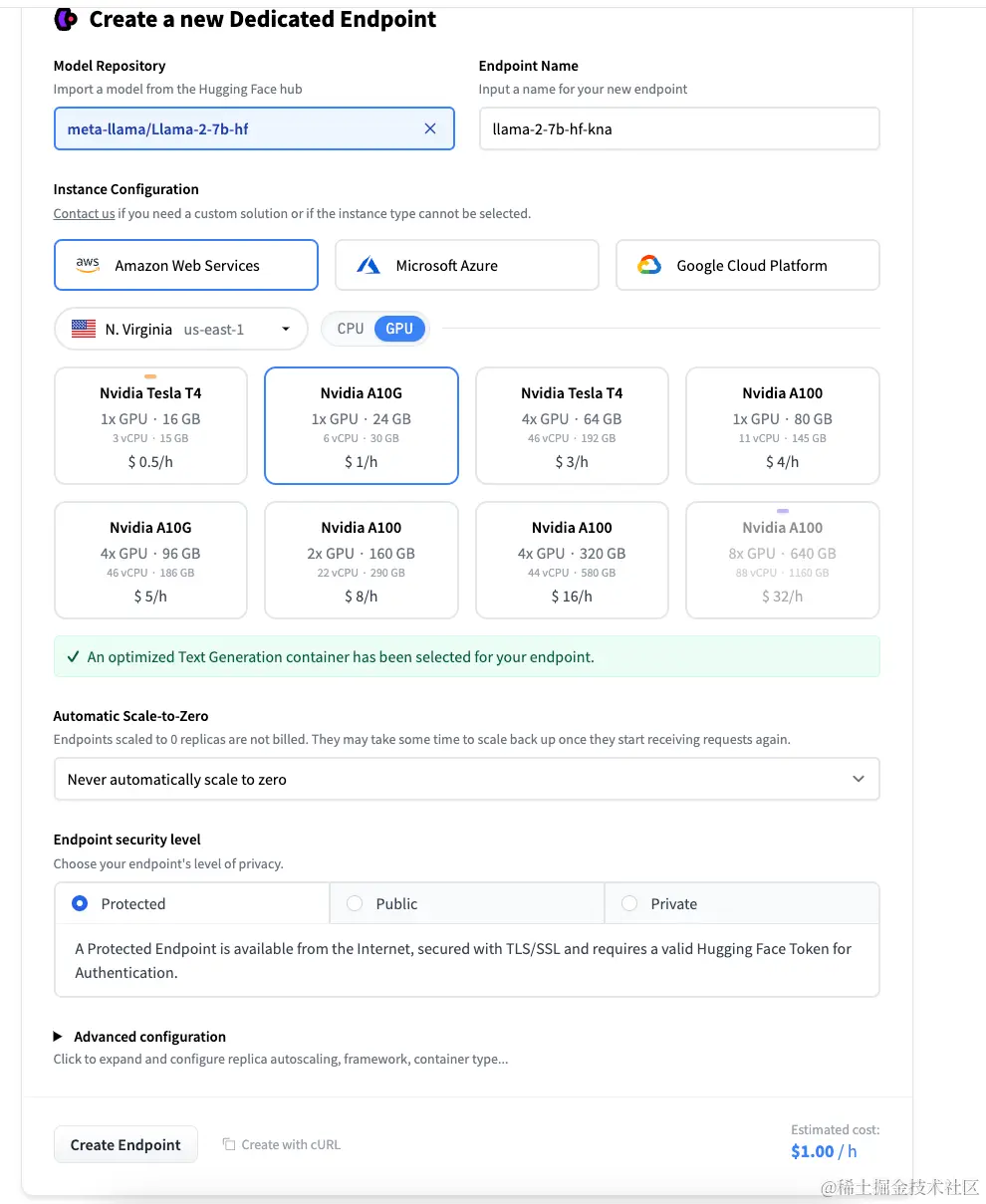Switch to the GPU instance tab
This screenshot has width=986, height=1204.
(399, 329)
